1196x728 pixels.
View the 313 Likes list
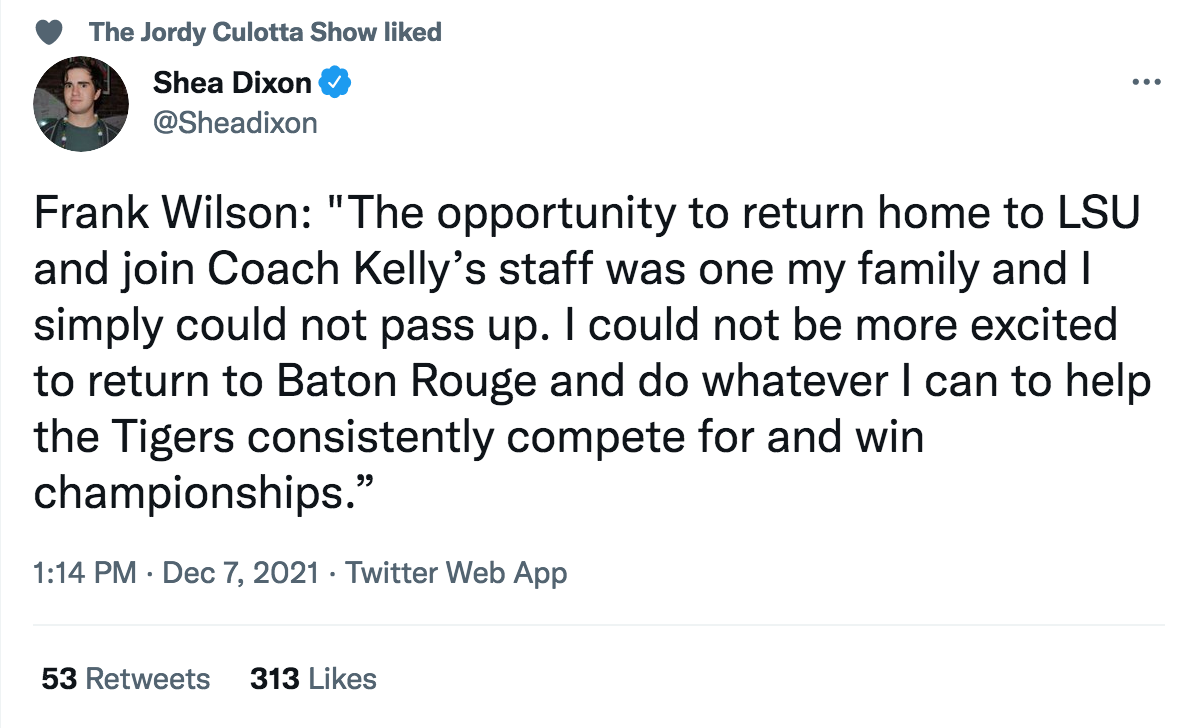pyautogui.click(x=313, y=679)
